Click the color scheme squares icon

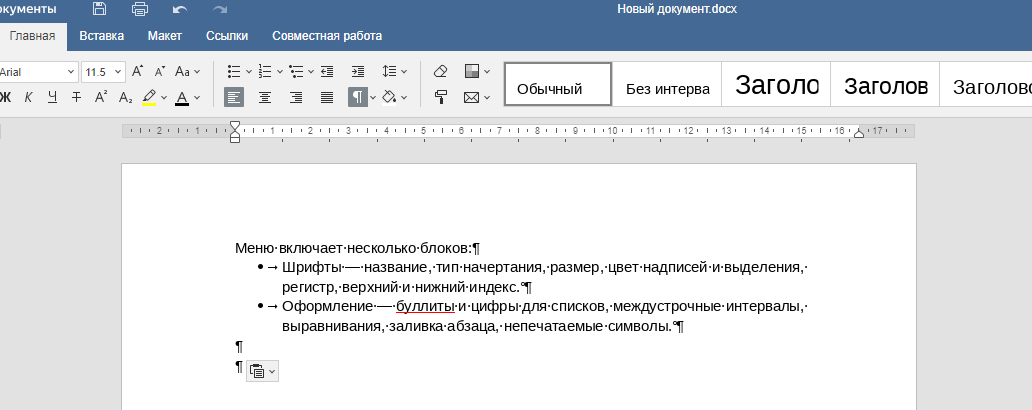point(472,71)
